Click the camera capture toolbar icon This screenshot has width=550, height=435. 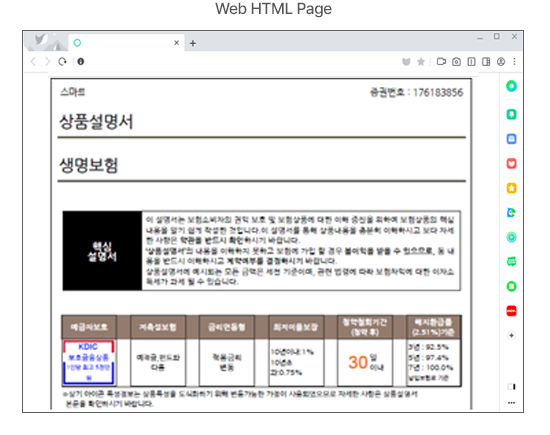(456, 62)
